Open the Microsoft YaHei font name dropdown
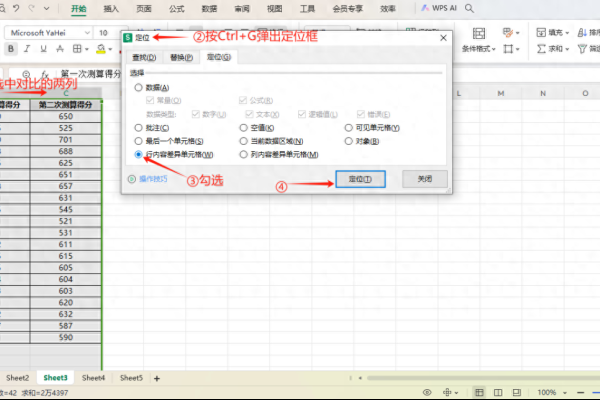The width and height of the screenshot is (600, 400). tap(87, 33)
